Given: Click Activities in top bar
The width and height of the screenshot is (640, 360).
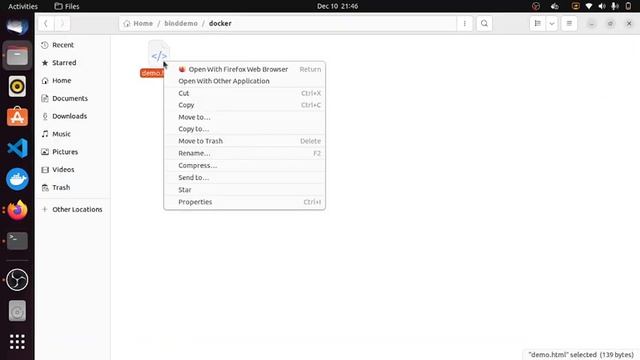Looking at the screenshot, I should (23, 6).
